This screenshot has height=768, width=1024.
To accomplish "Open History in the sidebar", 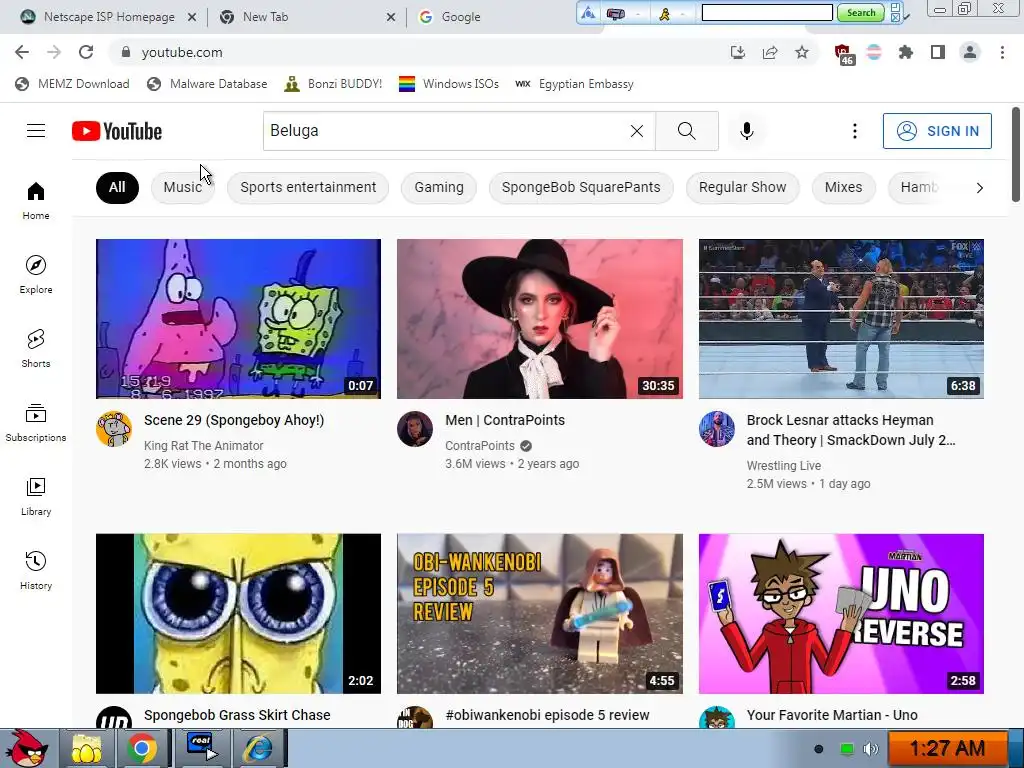I will [x=36, y=570].
